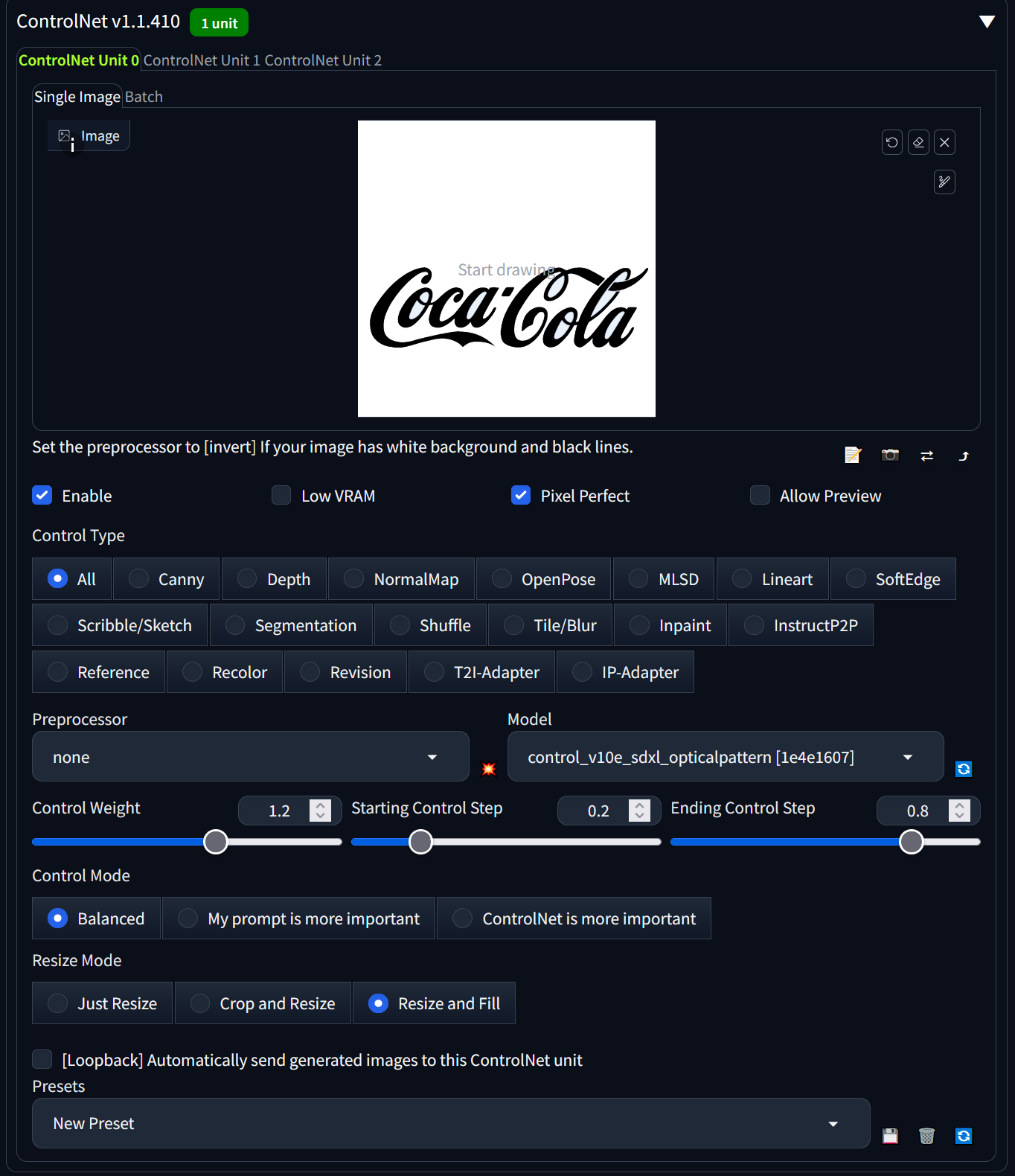Open the brush options icon
Image resolution: width=1015 pixels, height=1176 pixels.
(x=944, y=182)
